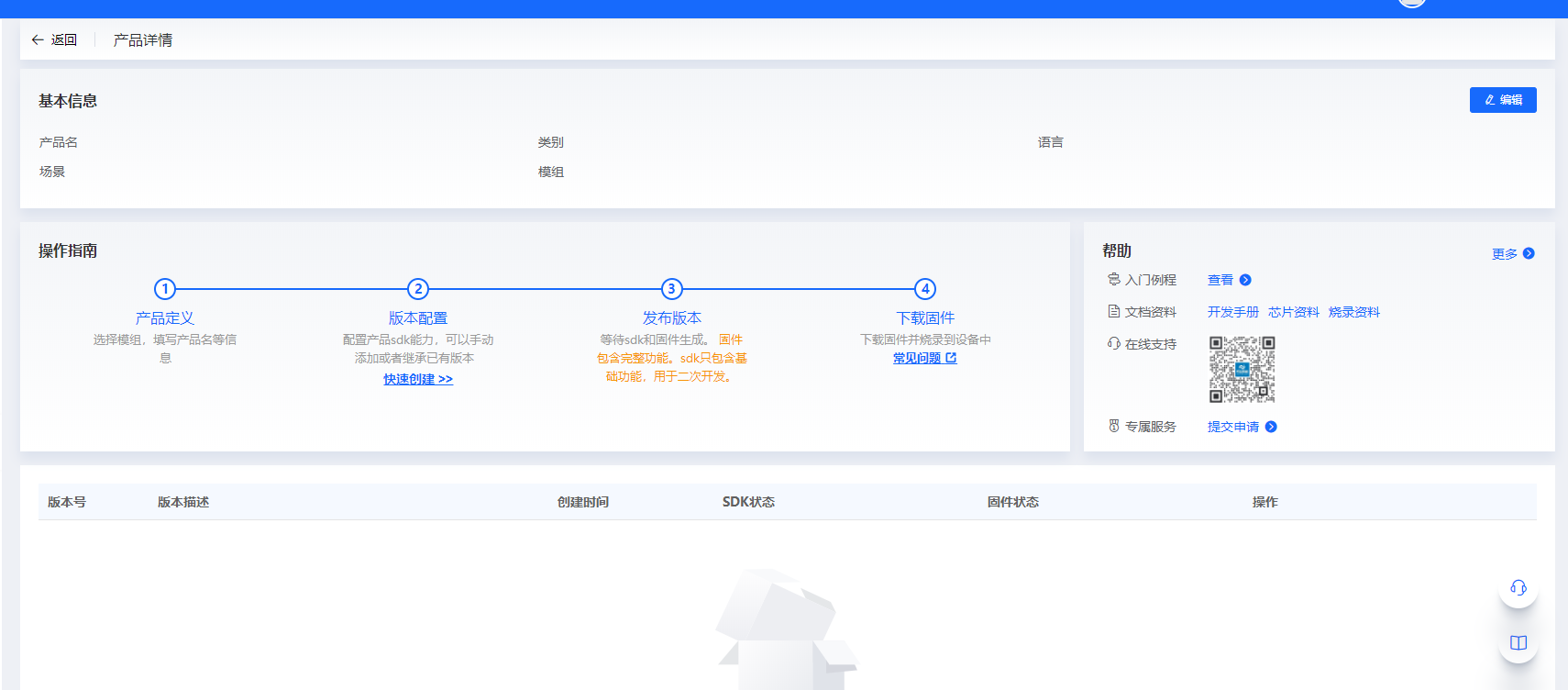The width and height of the screenshot is (1568, 690).
Task: Click the 操作 column header
Action: click(1265, 502)
